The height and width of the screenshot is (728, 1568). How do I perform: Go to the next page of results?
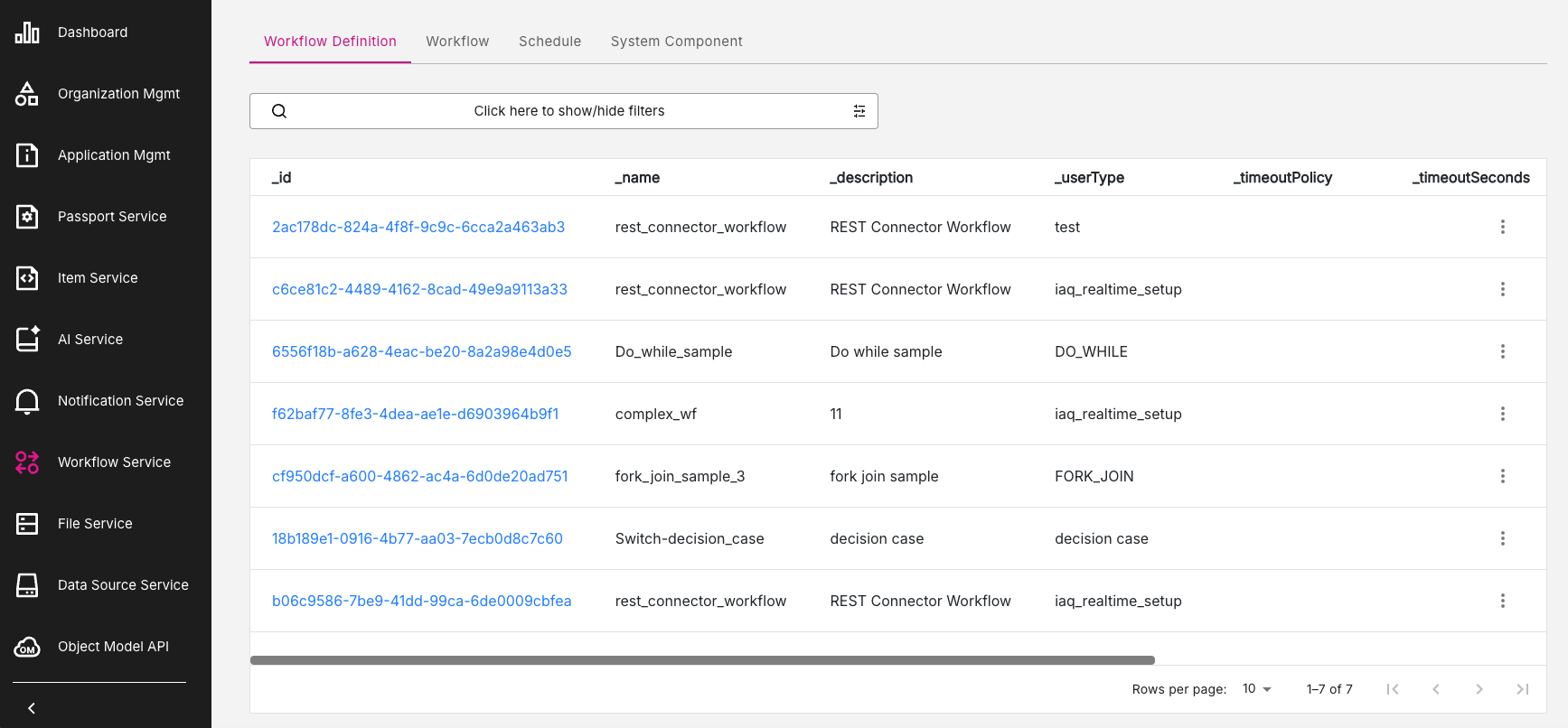coord(1479,689)
